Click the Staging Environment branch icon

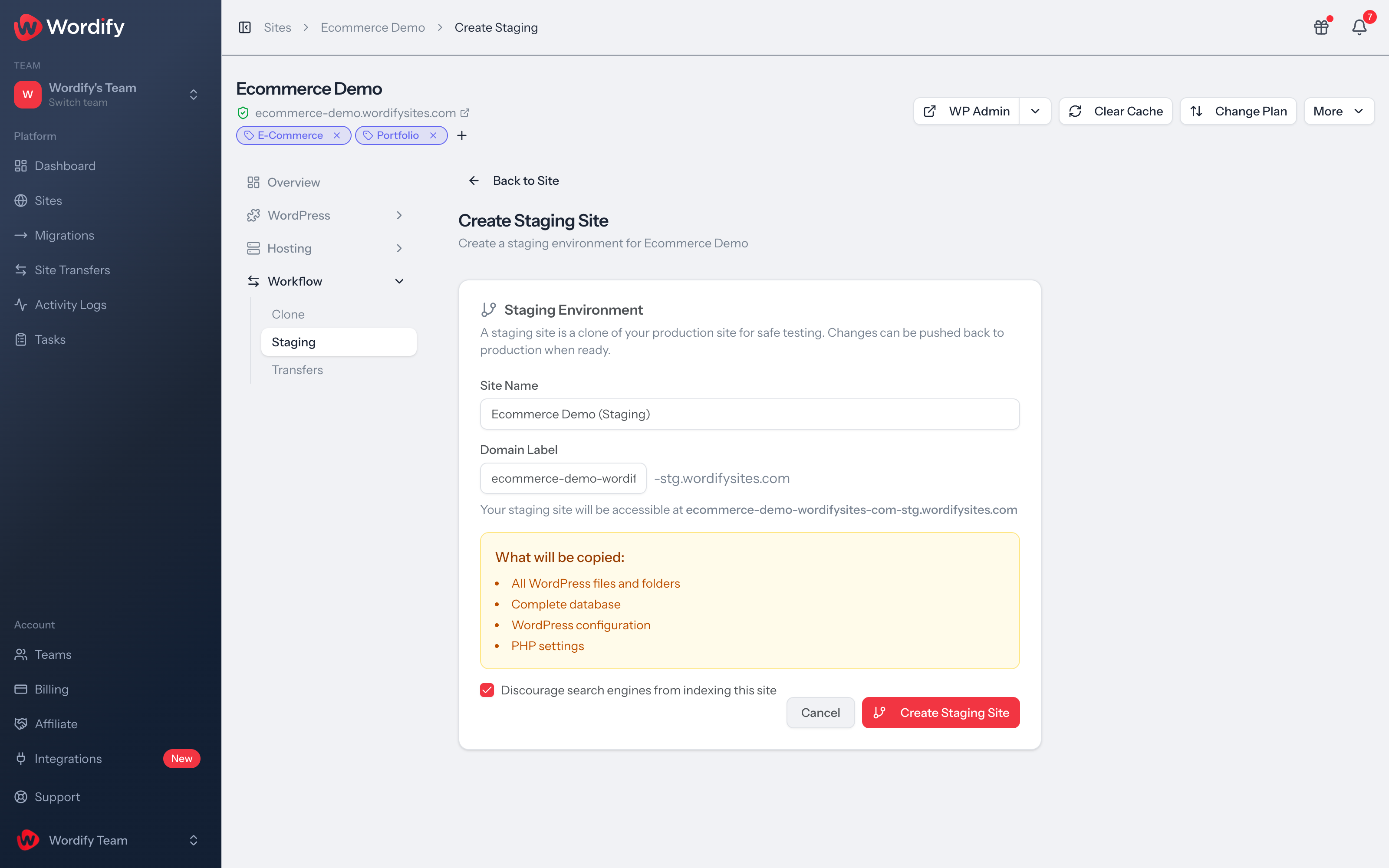[488, 310]
